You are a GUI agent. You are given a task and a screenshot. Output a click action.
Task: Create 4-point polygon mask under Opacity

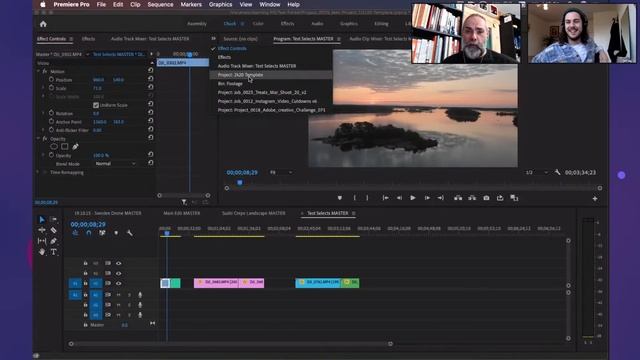tap(64, 147)
